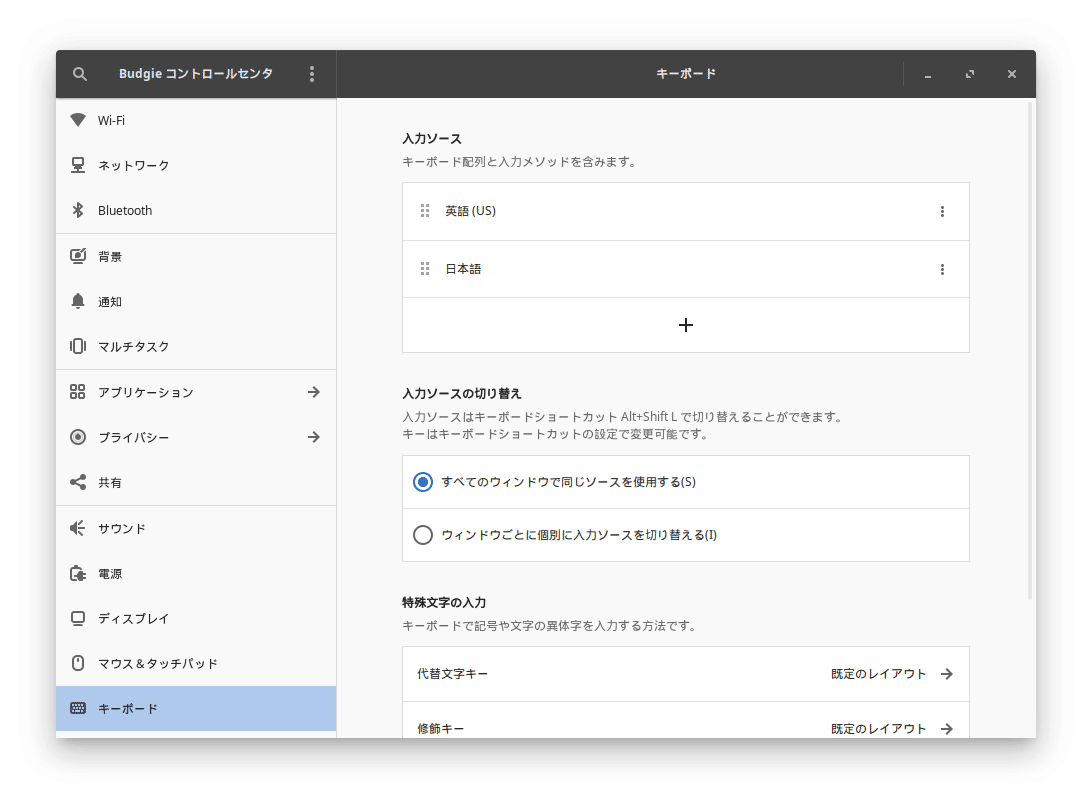Click the キーボード sidebar label
Screen dimensions: 1092x800
127,709
